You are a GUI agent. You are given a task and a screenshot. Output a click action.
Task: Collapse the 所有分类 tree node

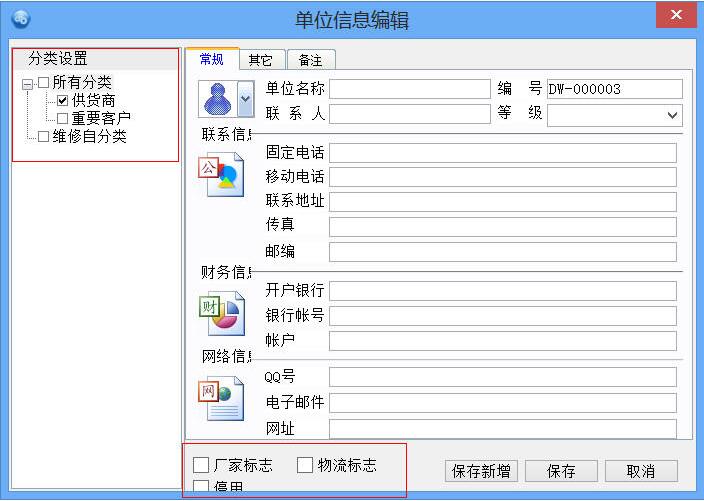click(27, 84)
